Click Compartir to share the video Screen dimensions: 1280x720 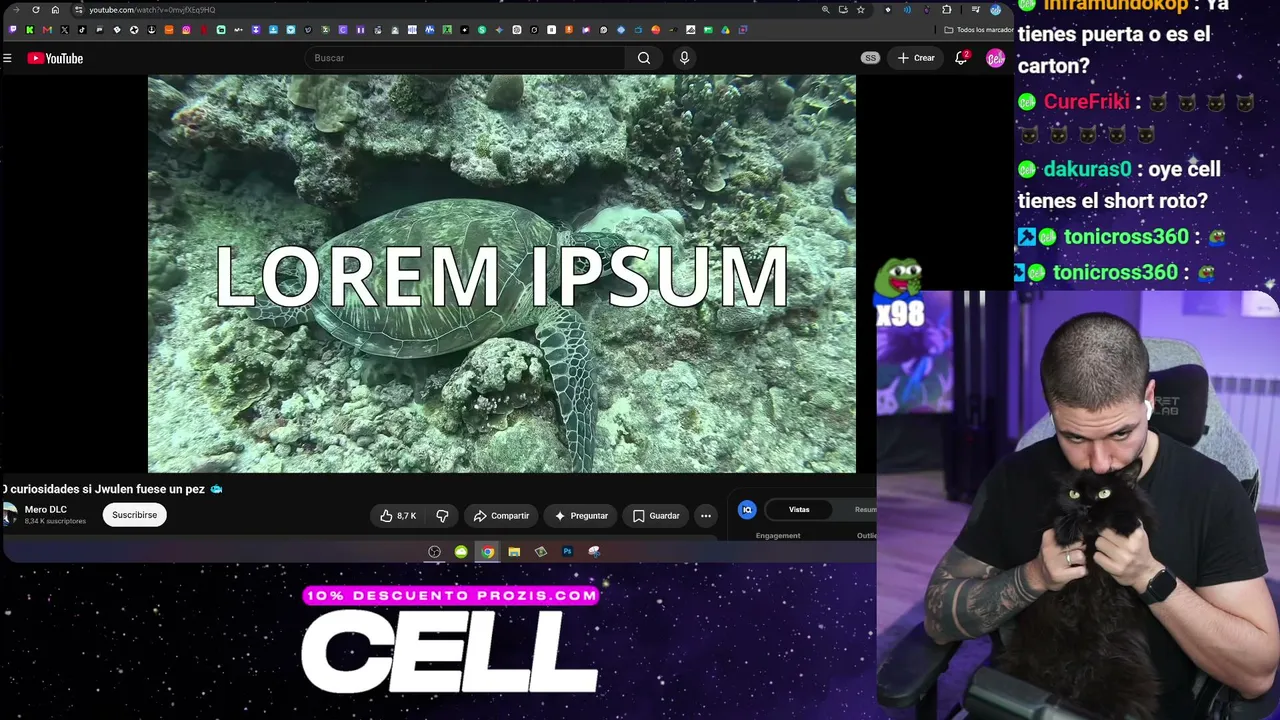(501, 516)
